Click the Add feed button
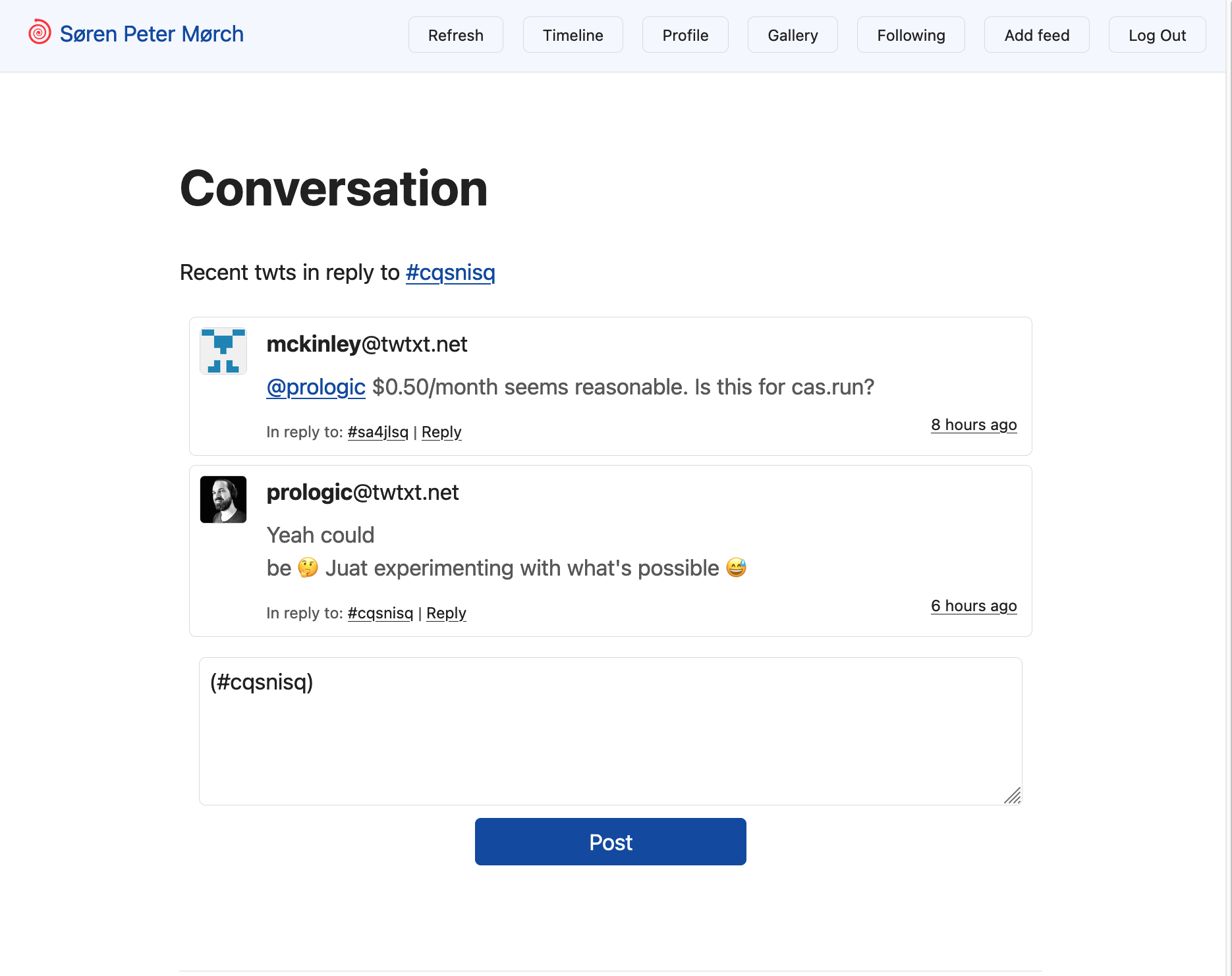Viewport: 1232px width, 976px height. point(1036,35)
